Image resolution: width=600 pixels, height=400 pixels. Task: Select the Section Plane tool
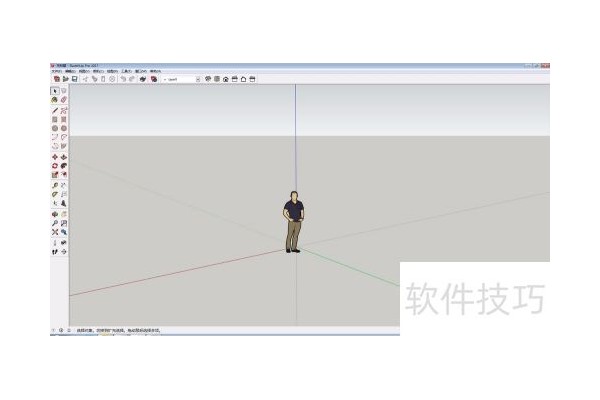[x=64, y=251]
